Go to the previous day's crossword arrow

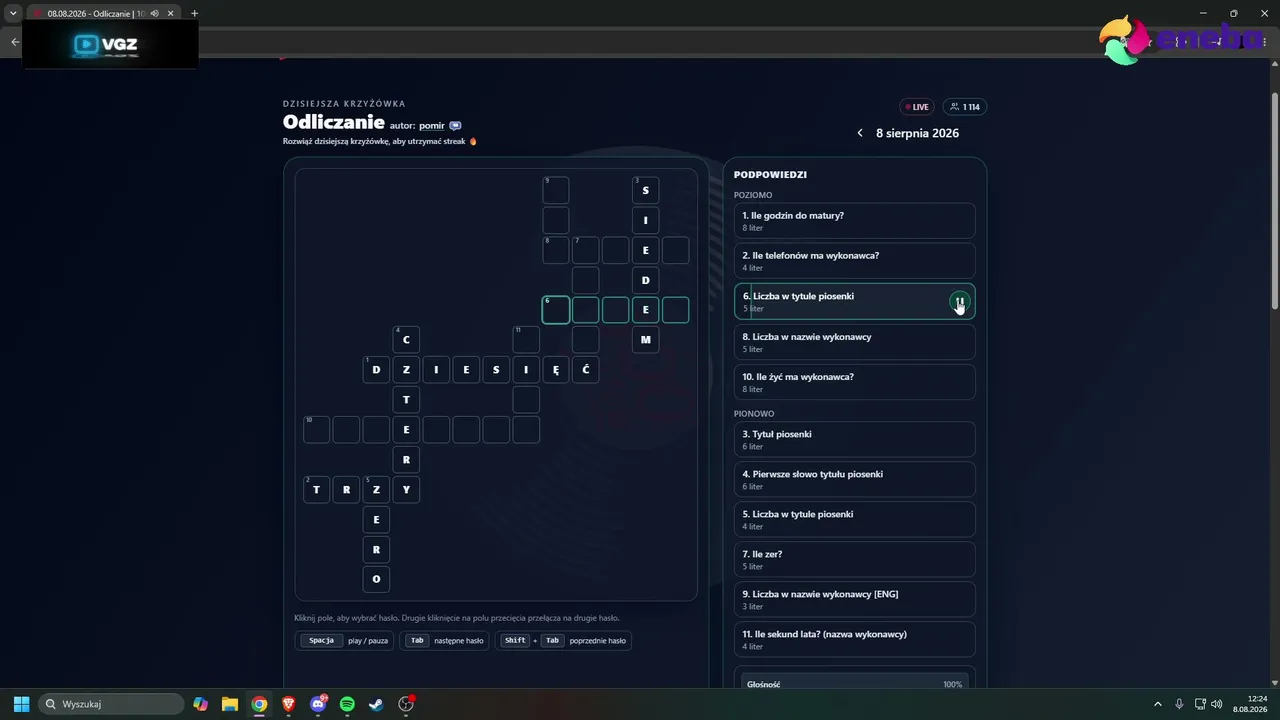click(x=860, y=133)
